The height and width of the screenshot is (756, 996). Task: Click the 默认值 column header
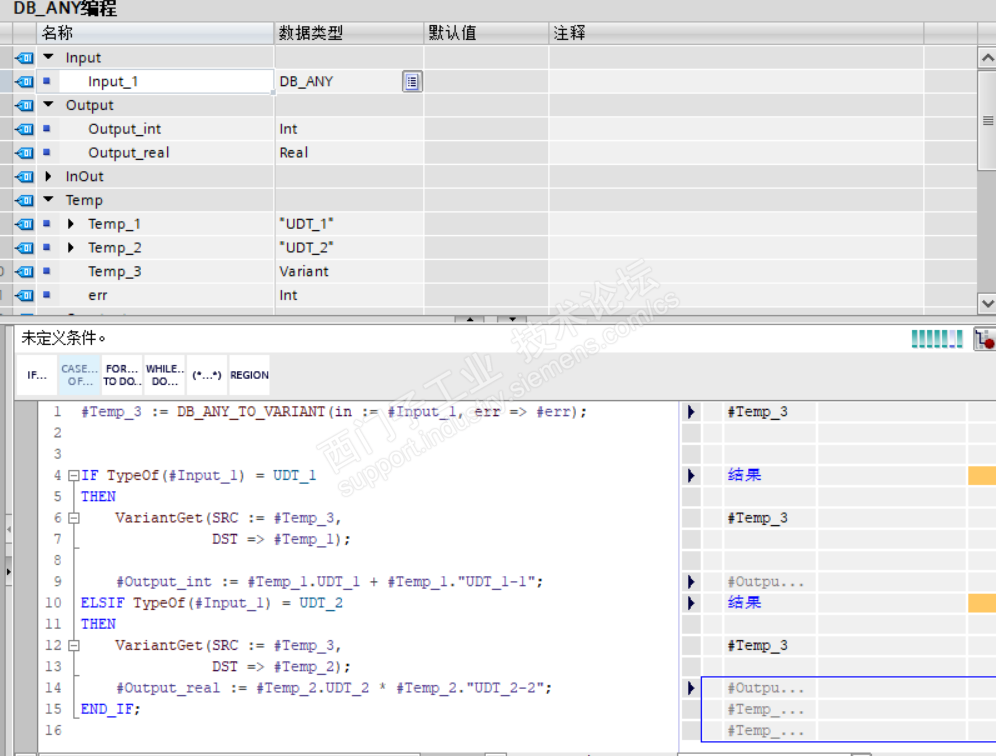pyautogui.click(x=486, y=33)
